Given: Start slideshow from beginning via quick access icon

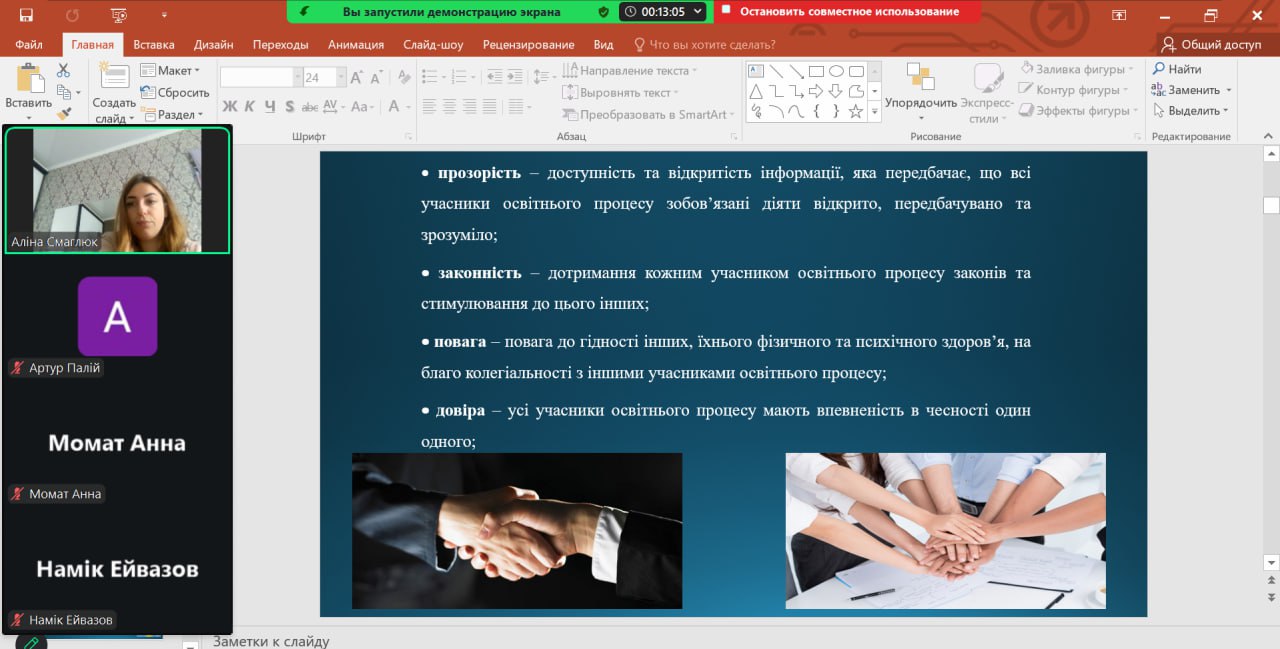Looking at the screenshot, I should click(119, 15).
